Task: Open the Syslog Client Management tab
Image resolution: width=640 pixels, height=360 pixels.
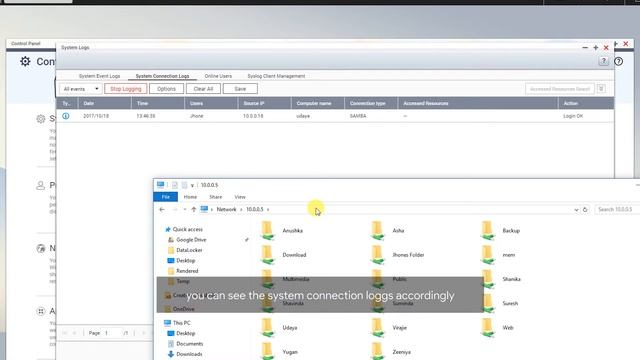Action: click(x=276, y=76)
